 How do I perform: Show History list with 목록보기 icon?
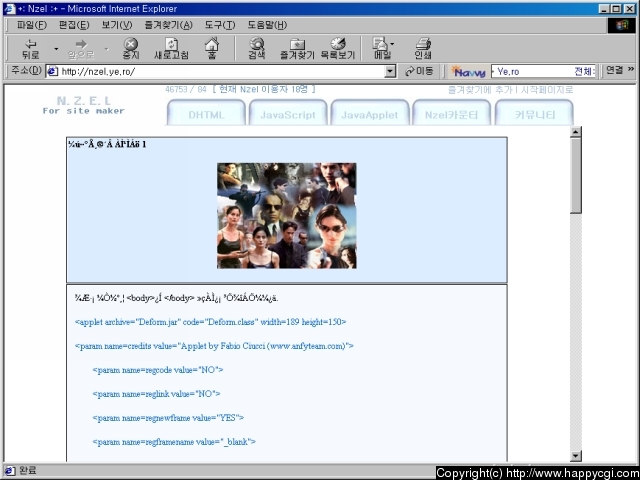pos(338,49)
